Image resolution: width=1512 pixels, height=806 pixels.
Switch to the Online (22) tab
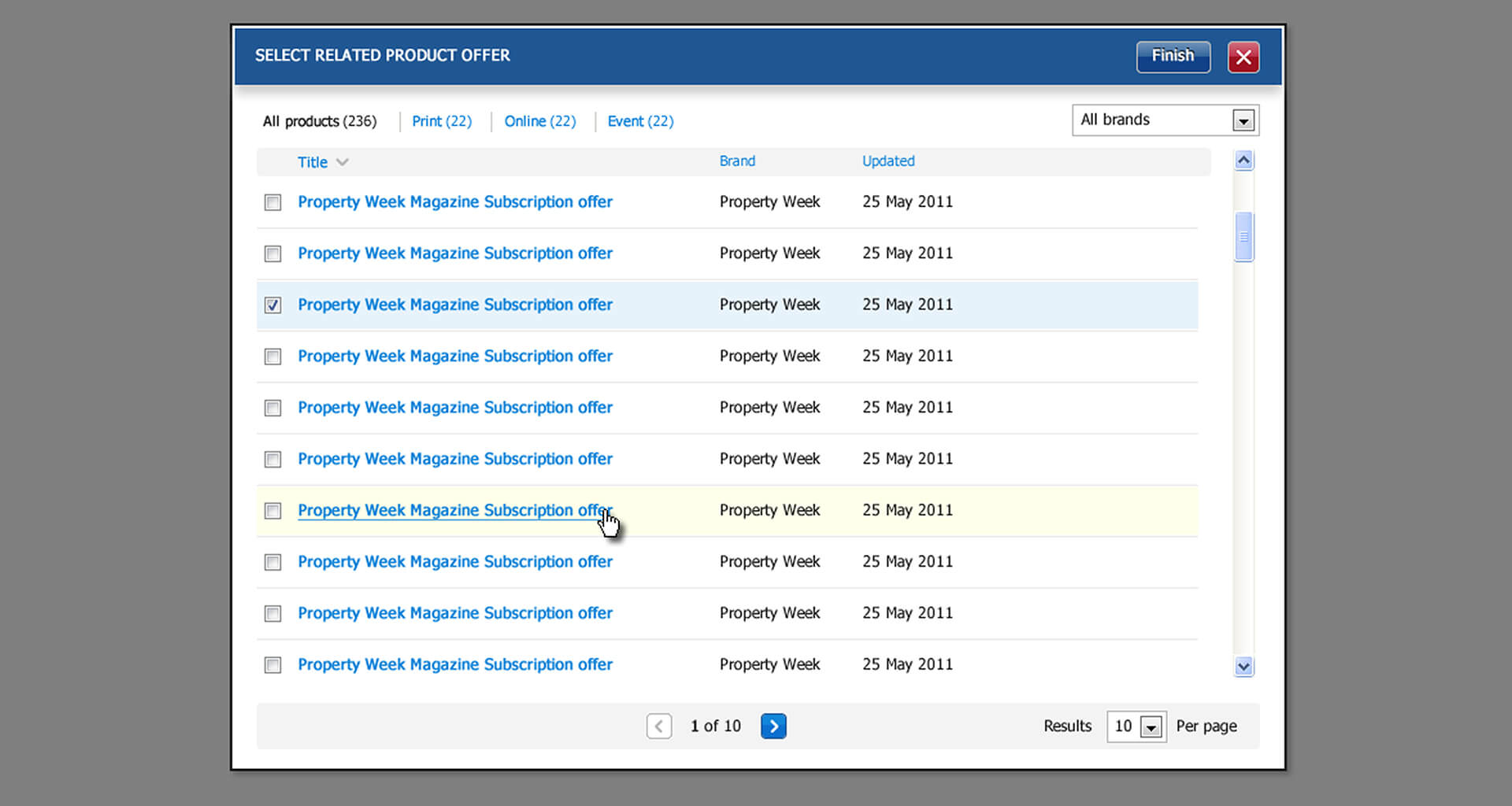[539, 121]
